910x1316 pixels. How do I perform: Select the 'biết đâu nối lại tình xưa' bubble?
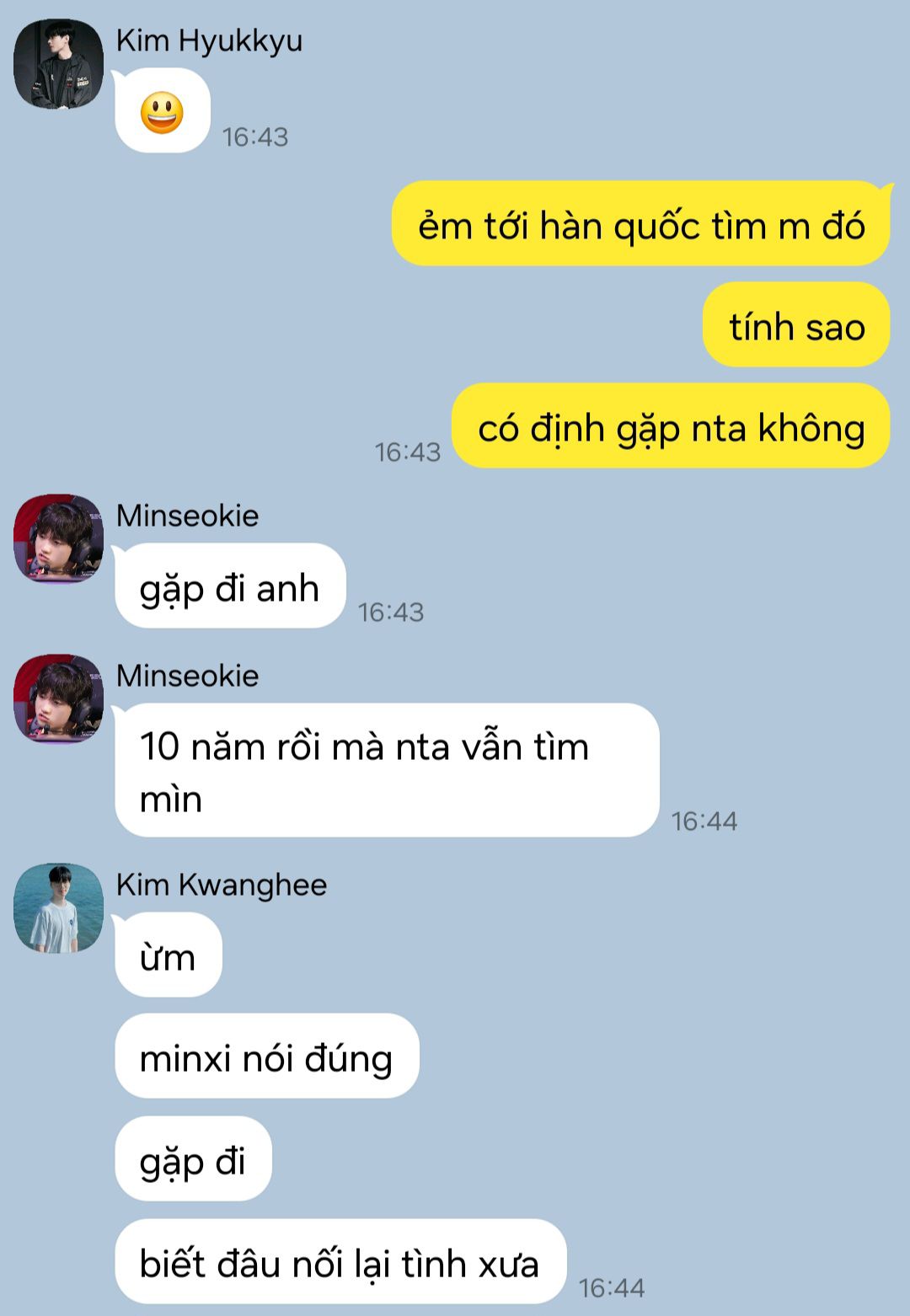click(340, 1262)
